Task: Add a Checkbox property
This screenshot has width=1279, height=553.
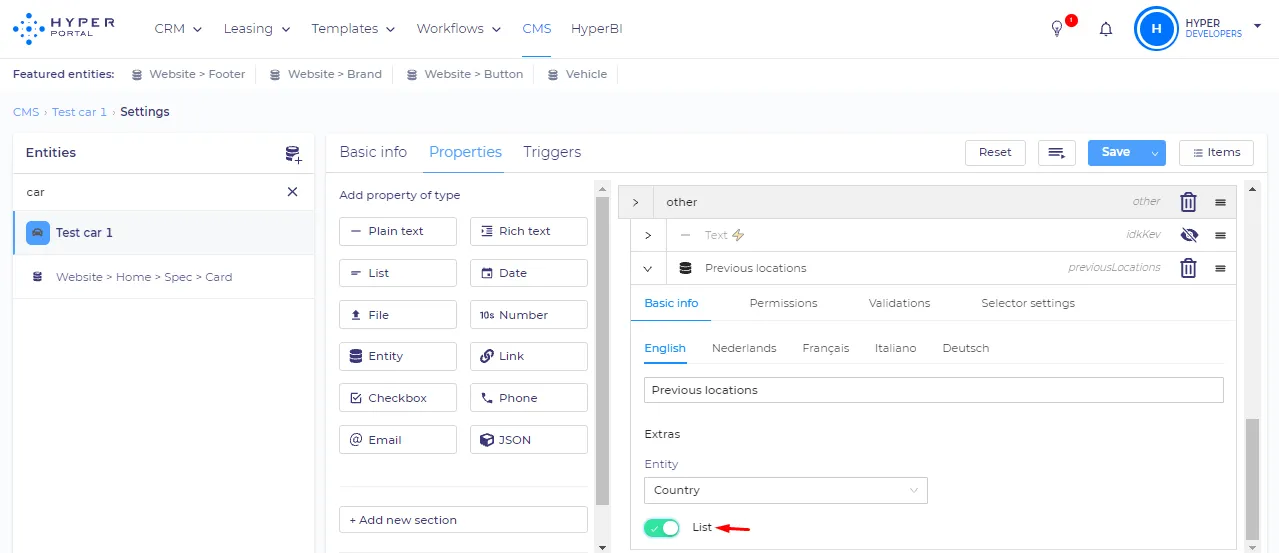Action: 398,398
